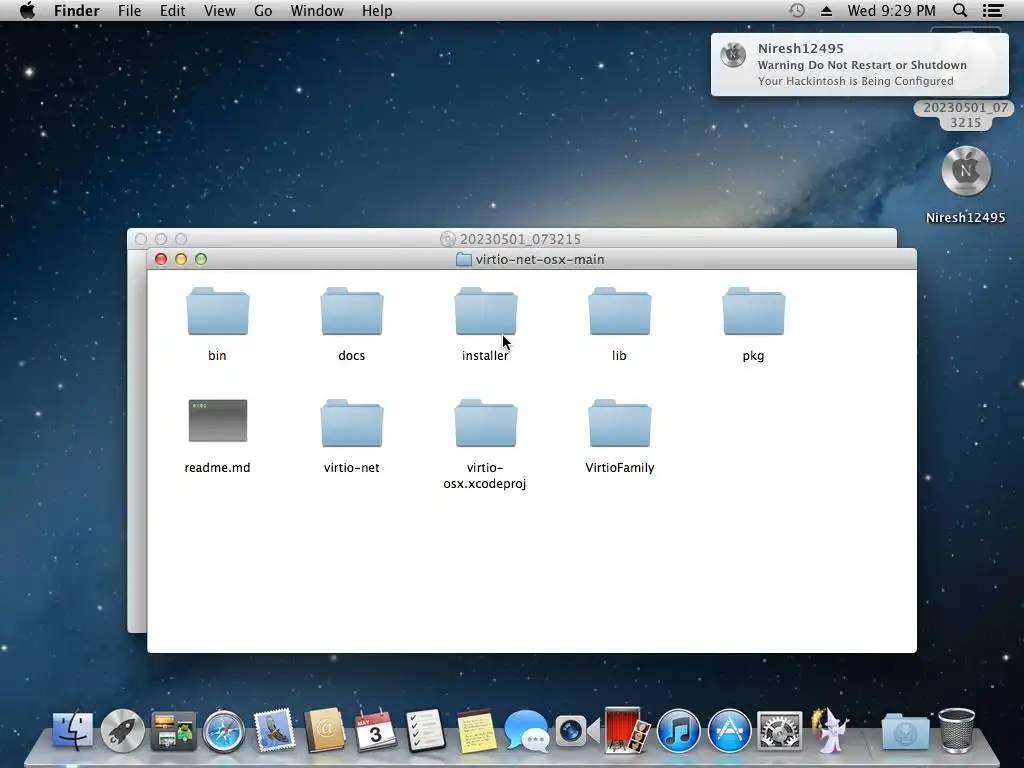Open the lib folder
The height and width of the screenshot is (768, 1024).
[619, 312]
